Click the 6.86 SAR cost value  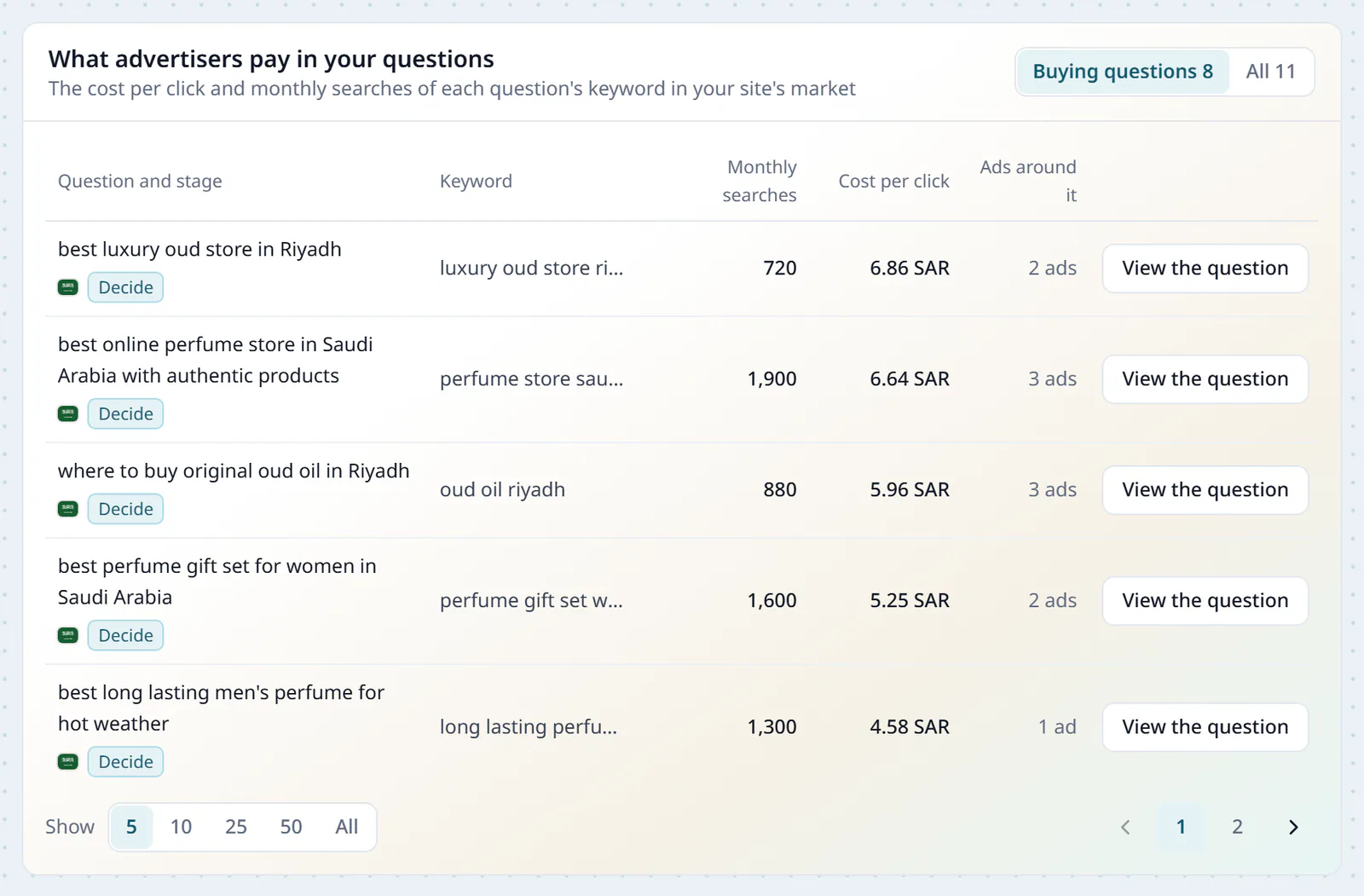910,269
